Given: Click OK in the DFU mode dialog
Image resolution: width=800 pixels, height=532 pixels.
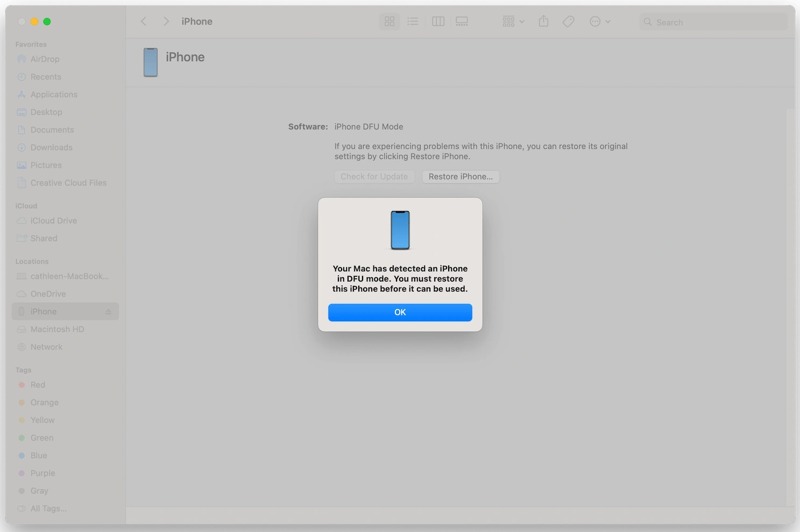Looking at the screenshot, I should [x=400, y=312].
